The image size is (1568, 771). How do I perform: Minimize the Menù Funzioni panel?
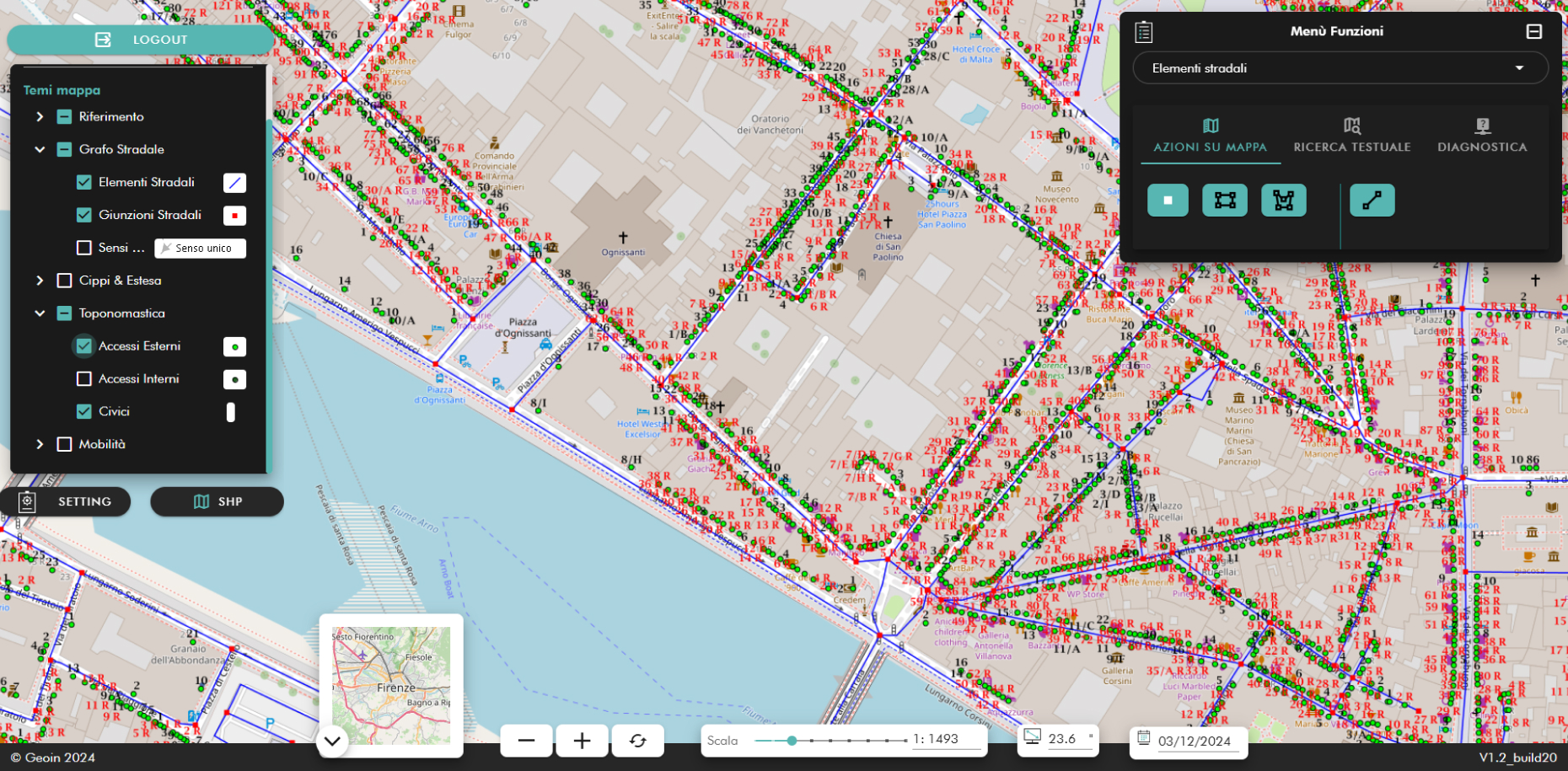pyautogui.click(x=1533, y=31)
